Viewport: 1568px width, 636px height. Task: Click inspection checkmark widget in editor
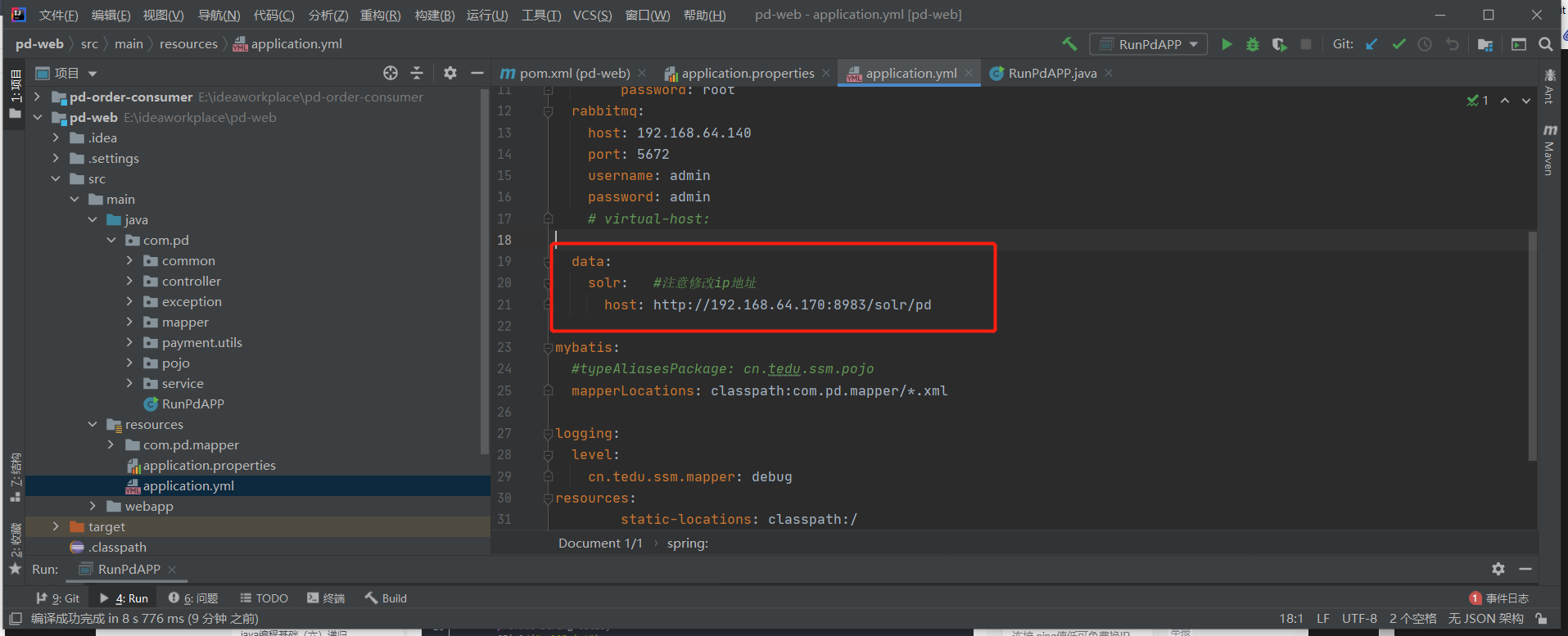[1477, 101]
